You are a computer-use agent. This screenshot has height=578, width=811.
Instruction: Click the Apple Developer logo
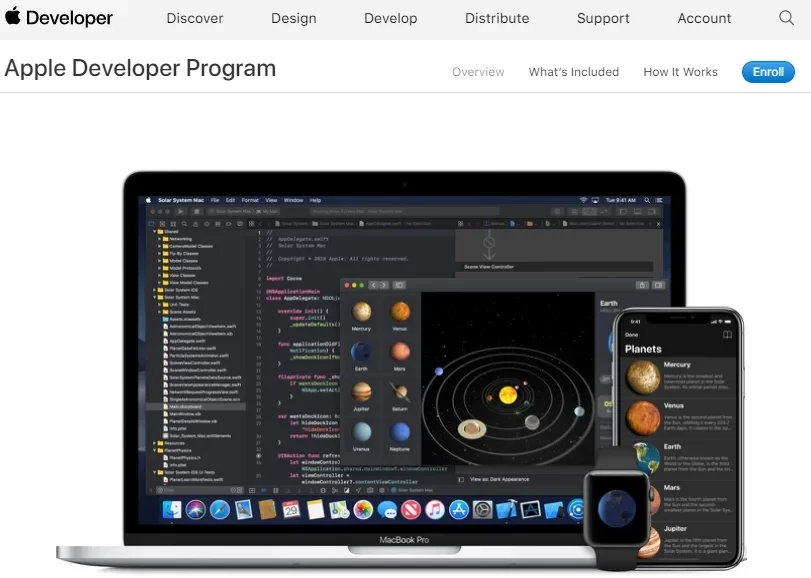click(59, 18)
